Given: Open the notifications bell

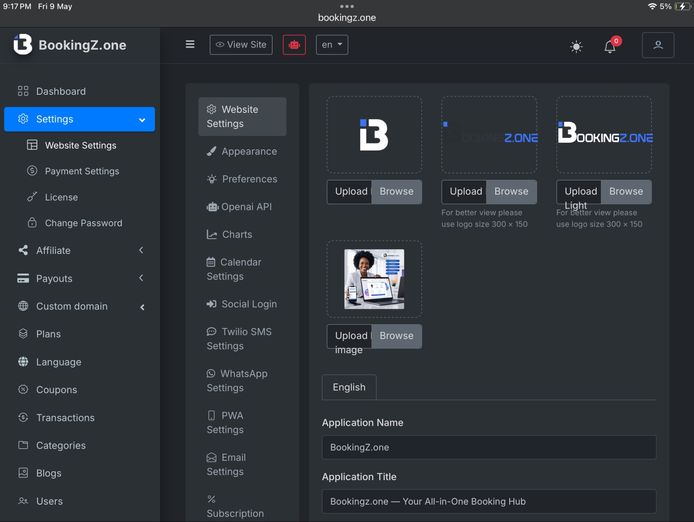Looking at the screenshot, I should (610, 46).
